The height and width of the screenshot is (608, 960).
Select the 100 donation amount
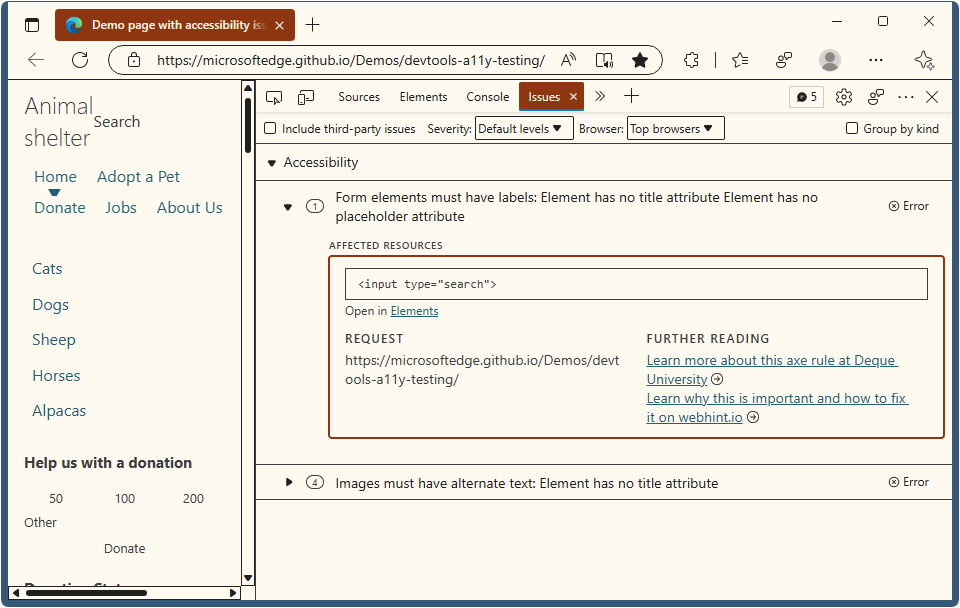click(124, 498)
